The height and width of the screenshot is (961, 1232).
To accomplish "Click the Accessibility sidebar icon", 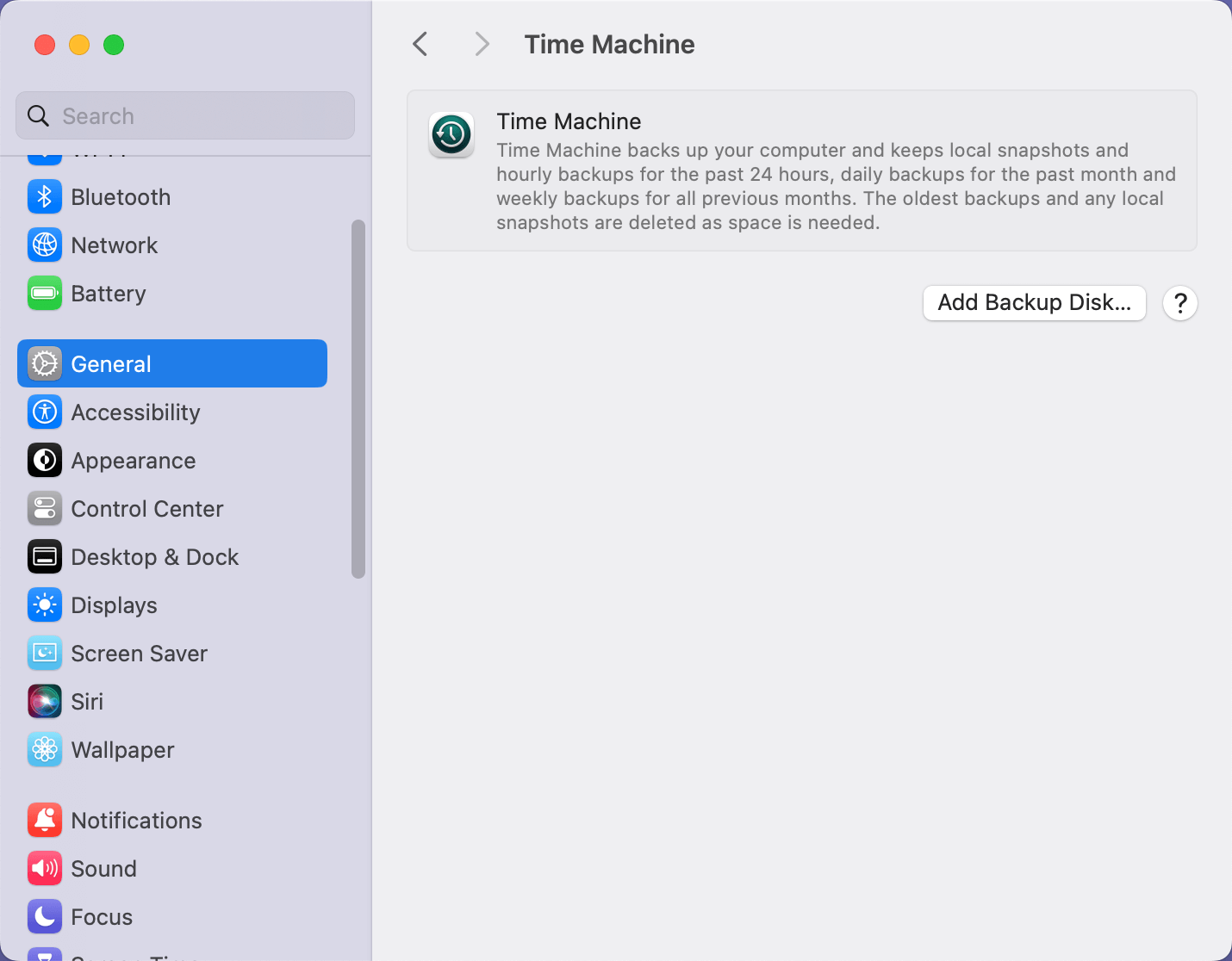I will pyautogui.click(x=45, y=412).
